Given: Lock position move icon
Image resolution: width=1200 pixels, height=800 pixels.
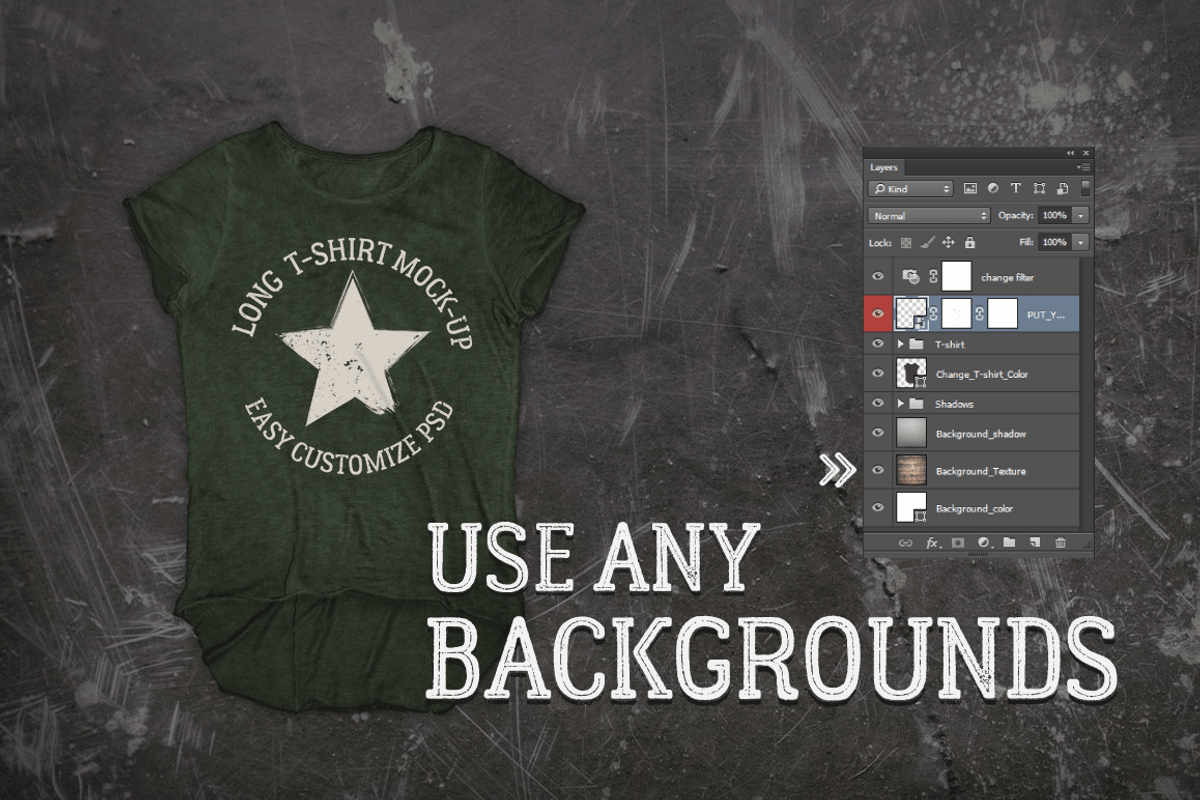Looking at the screenshot, I should (948, 242).
